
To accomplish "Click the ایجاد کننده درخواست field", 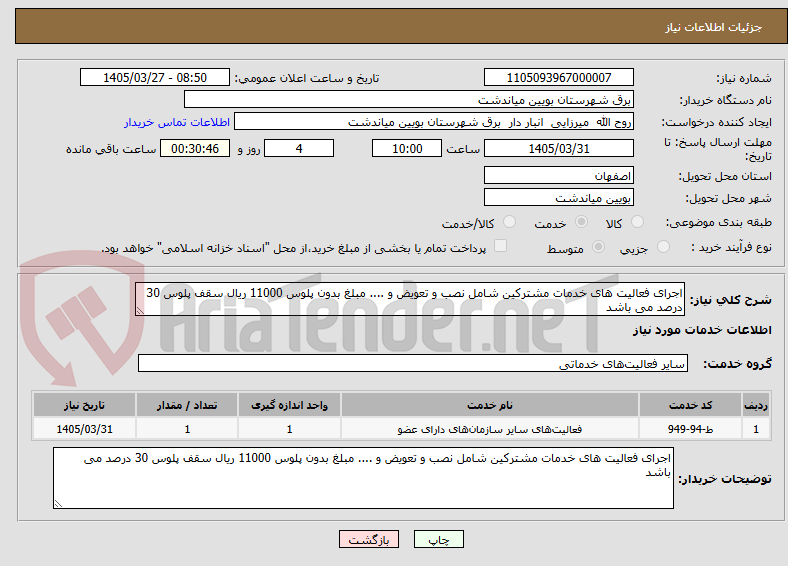I will coord(434,122).
